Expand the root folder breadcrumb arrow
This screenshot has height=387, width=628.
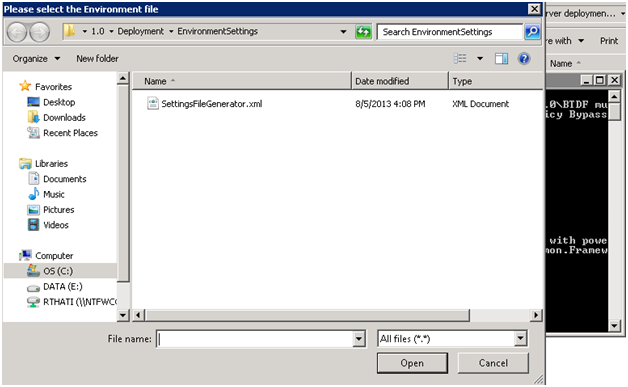point(85,31)
